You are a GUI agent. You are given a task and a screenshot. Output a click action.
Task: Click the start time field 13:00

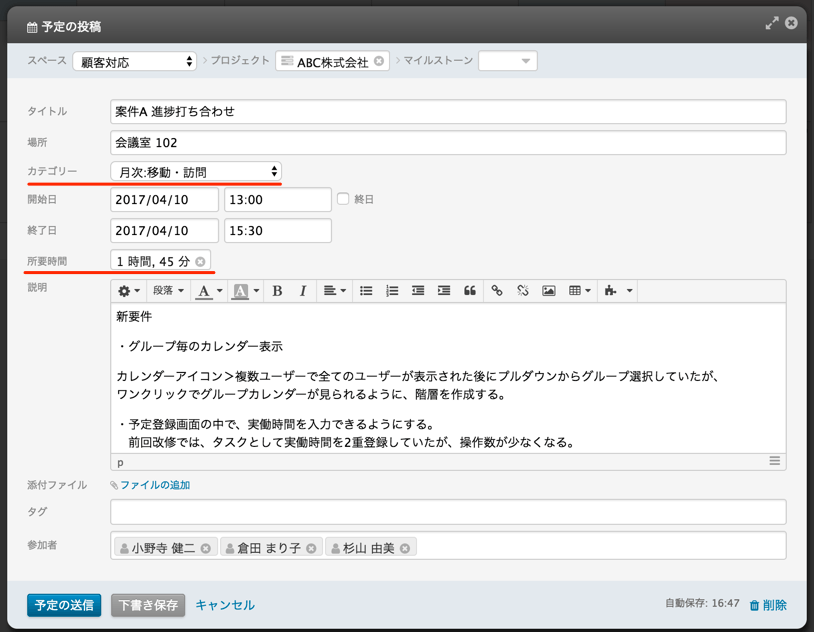[x=278, y=200]
